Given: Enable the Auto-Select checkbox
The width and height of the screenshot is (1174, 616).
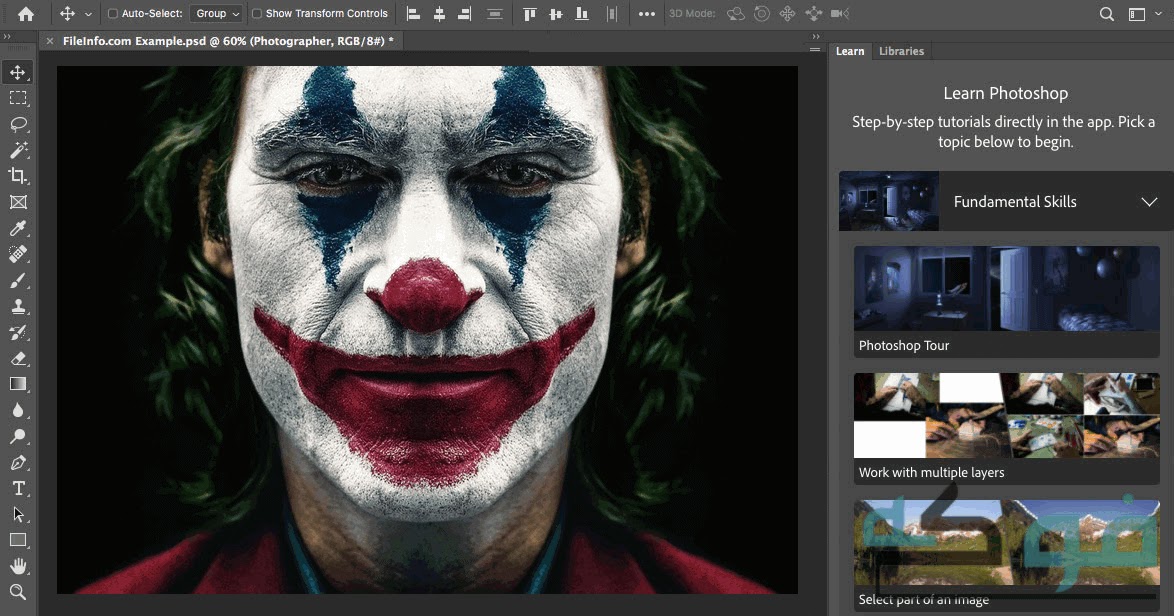Looking at the screenshot, I should click(x=113, y=13).
